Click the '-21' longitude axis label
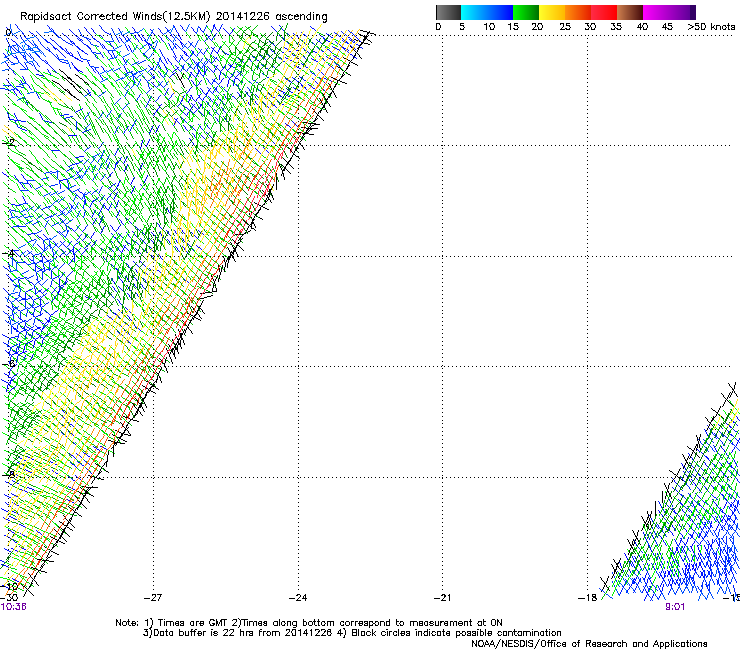 [442, 598]
